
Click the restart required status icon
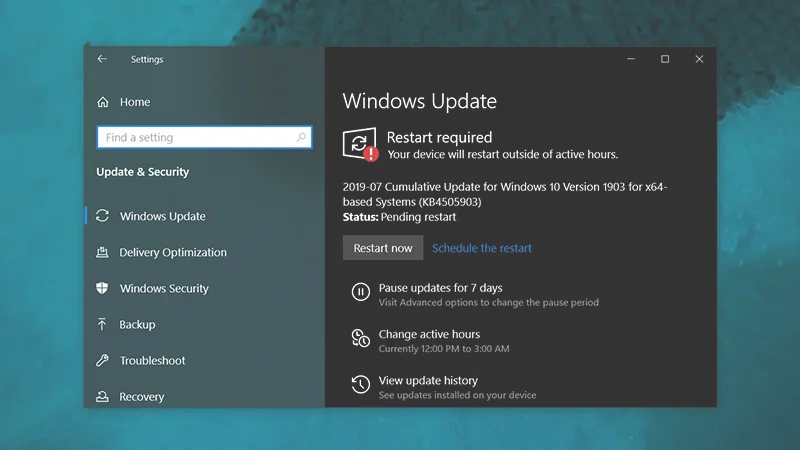click(x=360, y=144)
